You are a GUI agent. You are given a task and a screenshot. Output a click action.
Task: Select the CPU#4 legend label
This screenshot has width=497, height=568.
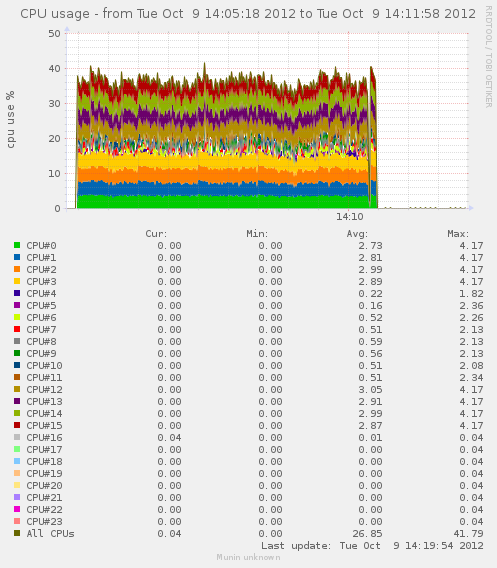[x=41, y=293]
